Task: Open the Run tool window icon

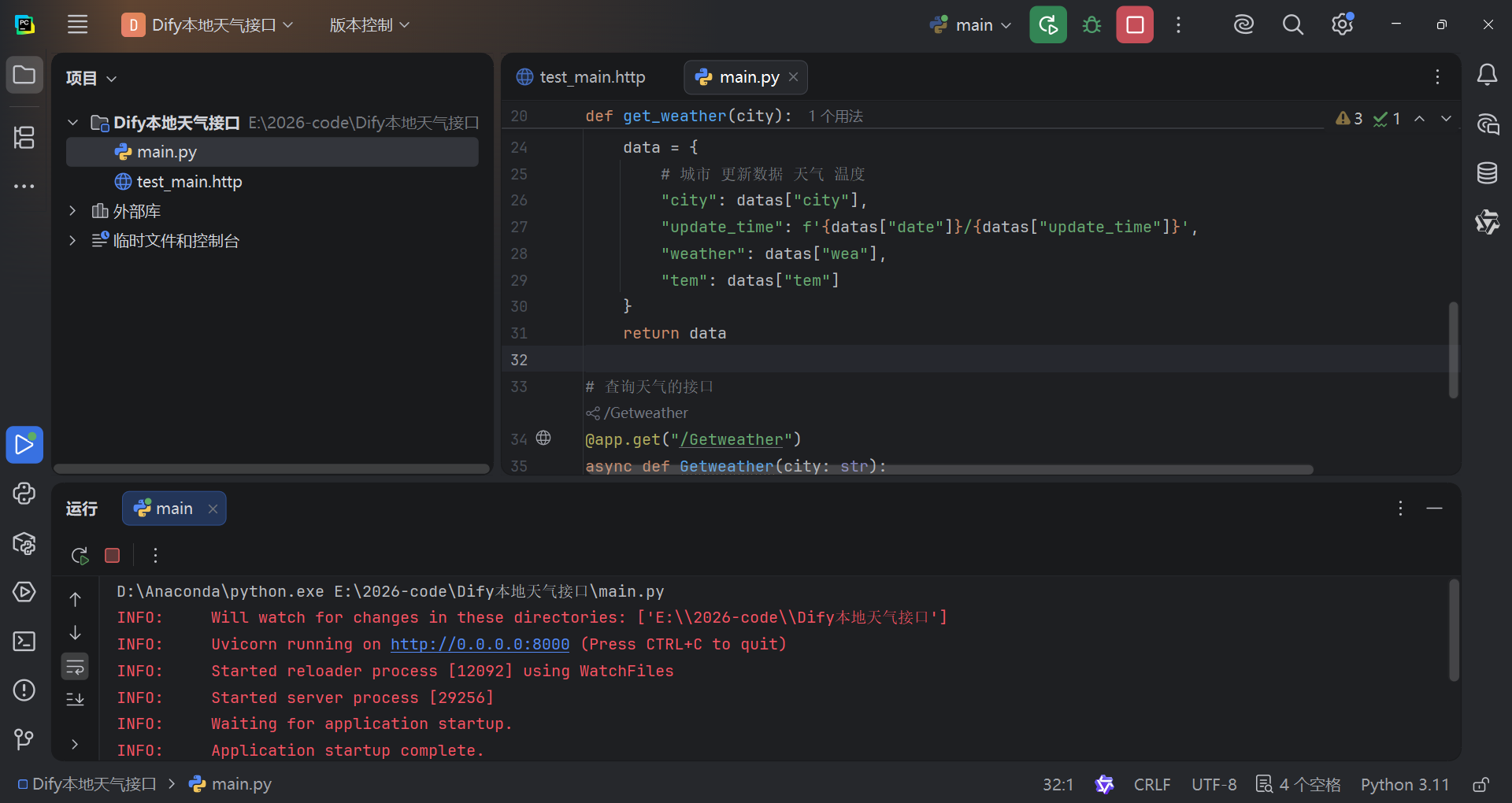Action: tap(24, 445)
